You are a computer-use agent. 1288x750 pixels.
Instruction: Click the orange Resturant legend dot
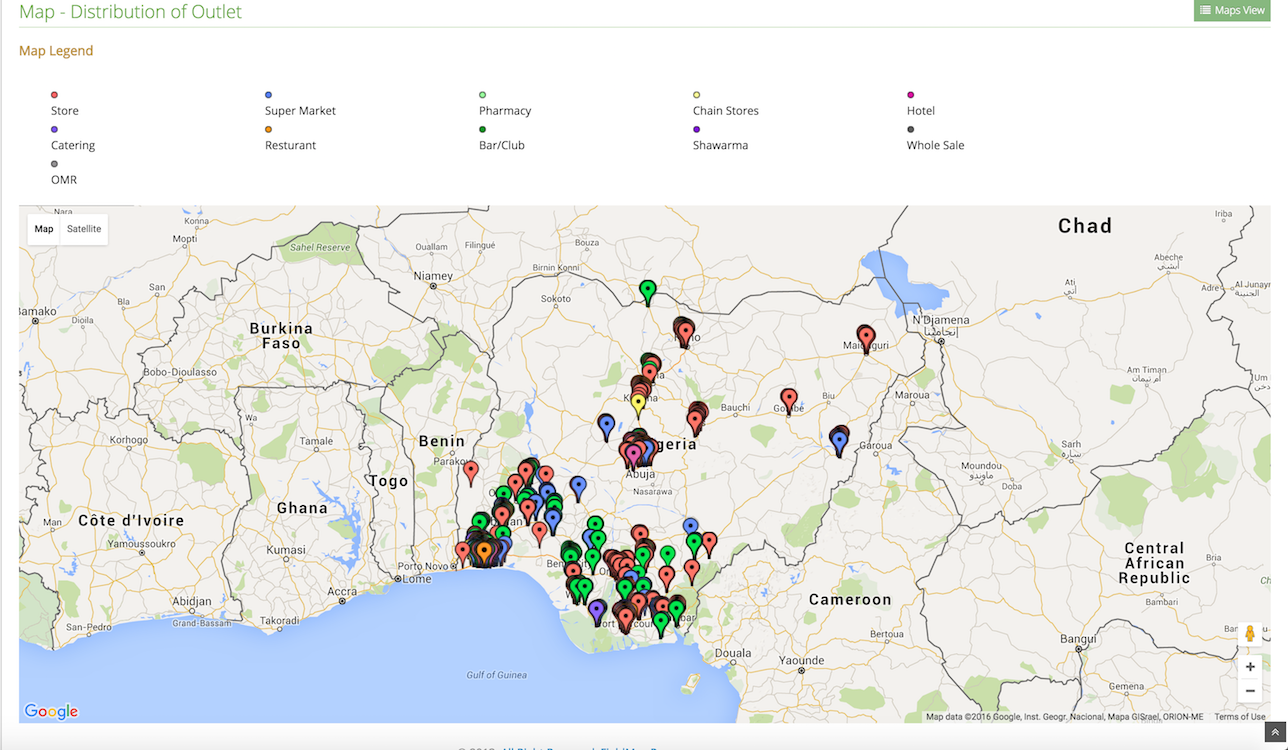point(268,129)
